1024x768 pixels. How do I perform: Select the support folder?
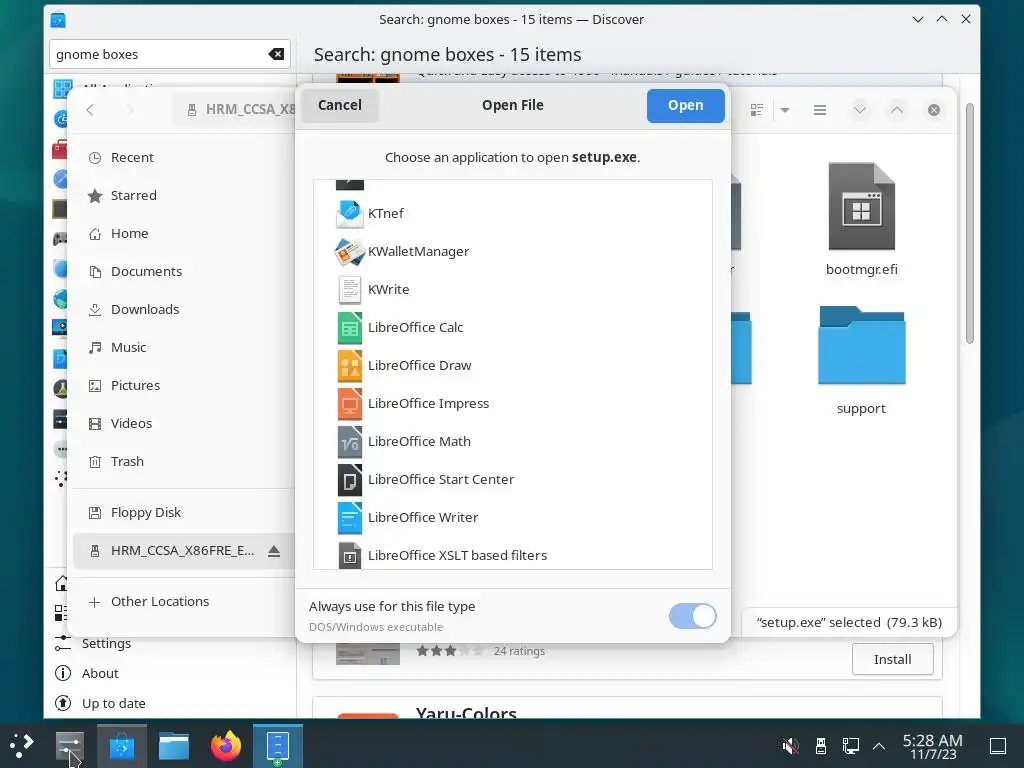[861, 361]
